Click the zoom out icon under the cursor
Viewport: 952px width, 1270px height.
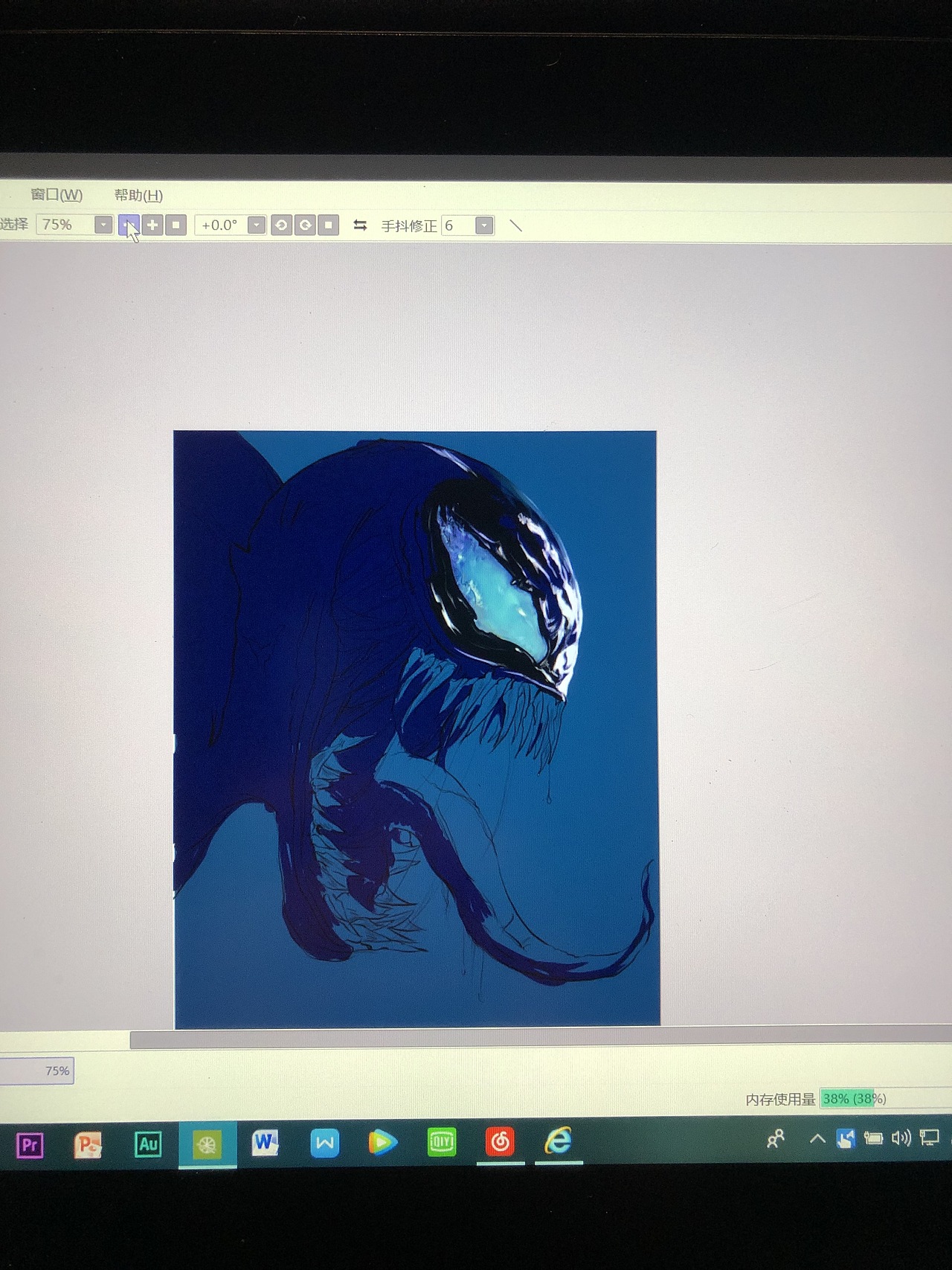tap(129, 225)
